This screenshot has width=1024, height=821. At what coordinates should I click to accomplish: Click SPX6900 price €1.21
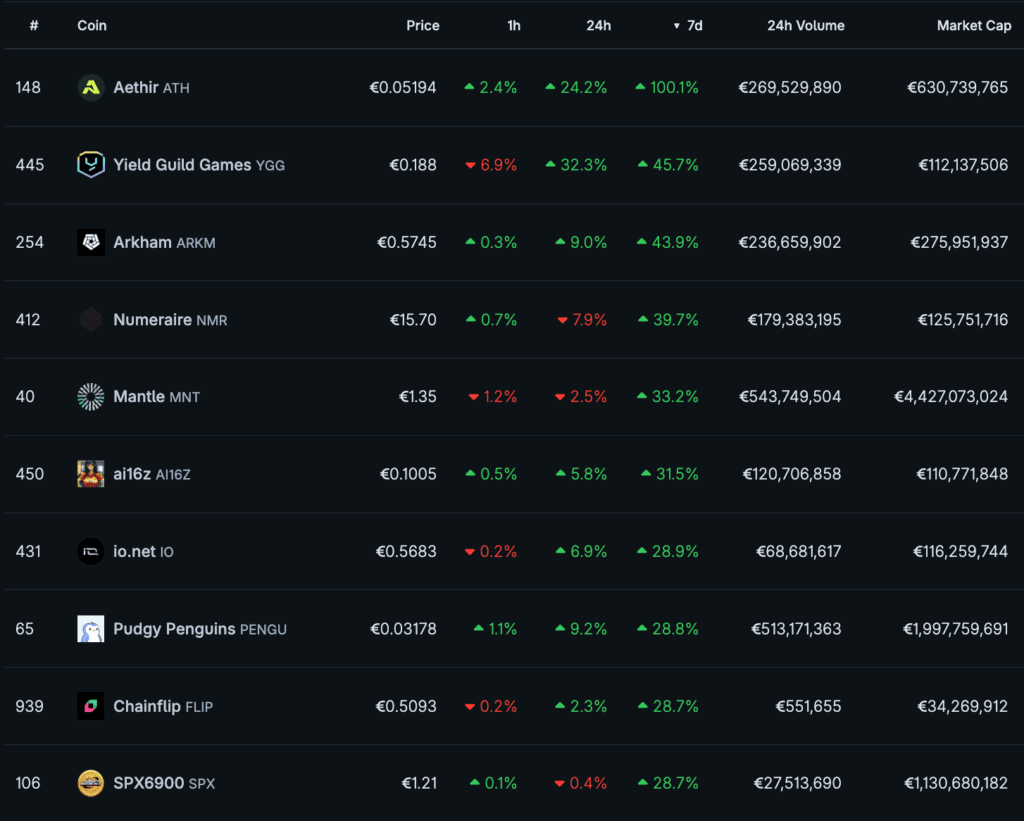(x=419, y=783)
